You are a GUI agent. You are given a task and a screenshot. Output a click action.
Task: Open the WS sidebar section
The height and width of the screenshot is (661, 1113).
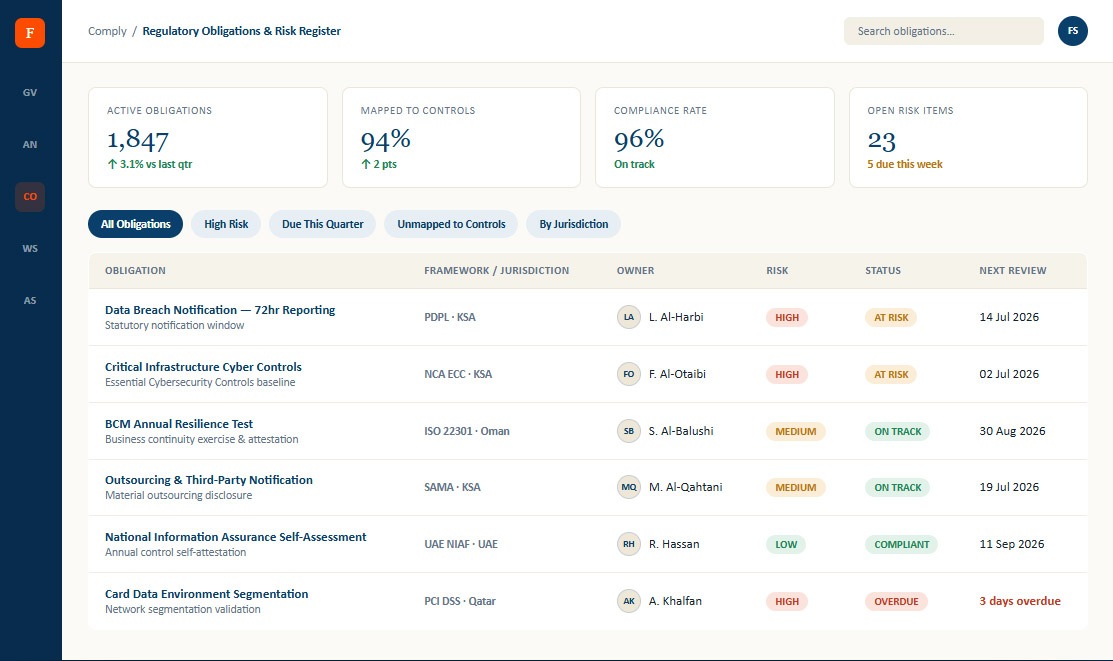30,248
